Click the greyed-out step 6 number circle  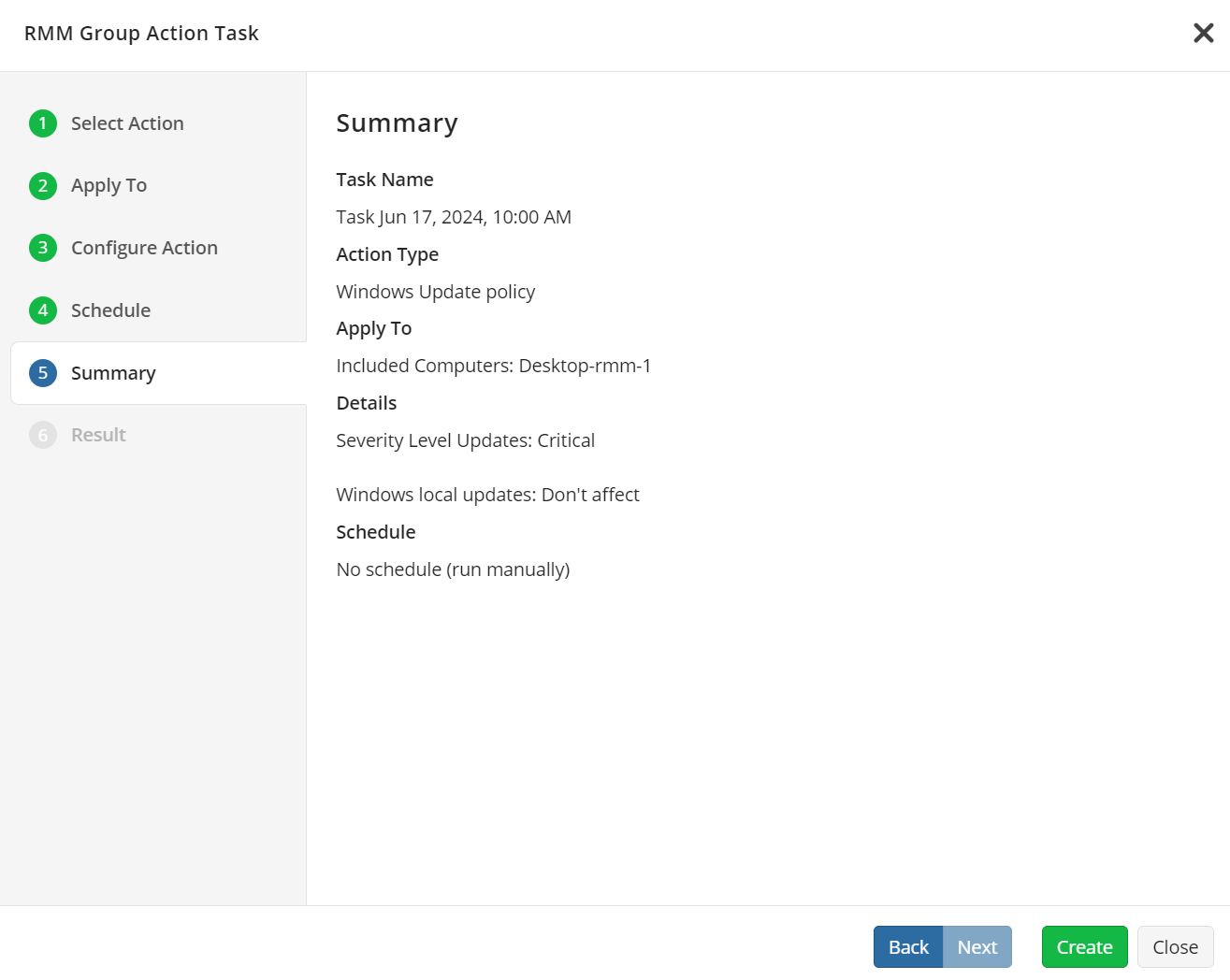(43, 435)
